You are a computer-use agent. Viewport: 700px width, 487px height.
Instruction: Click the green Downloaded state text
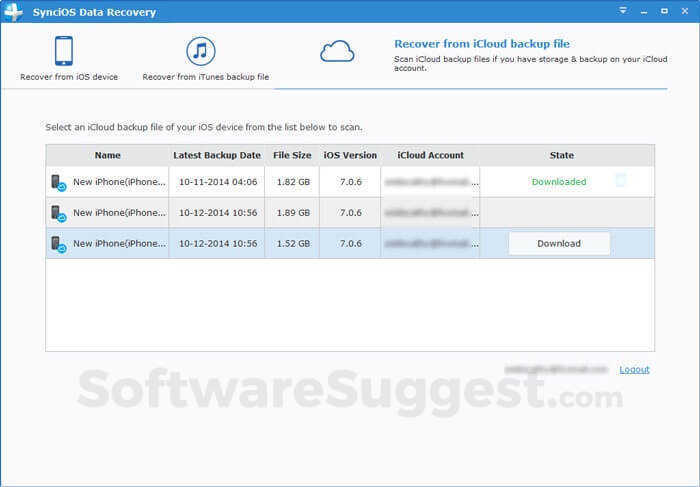559,182
